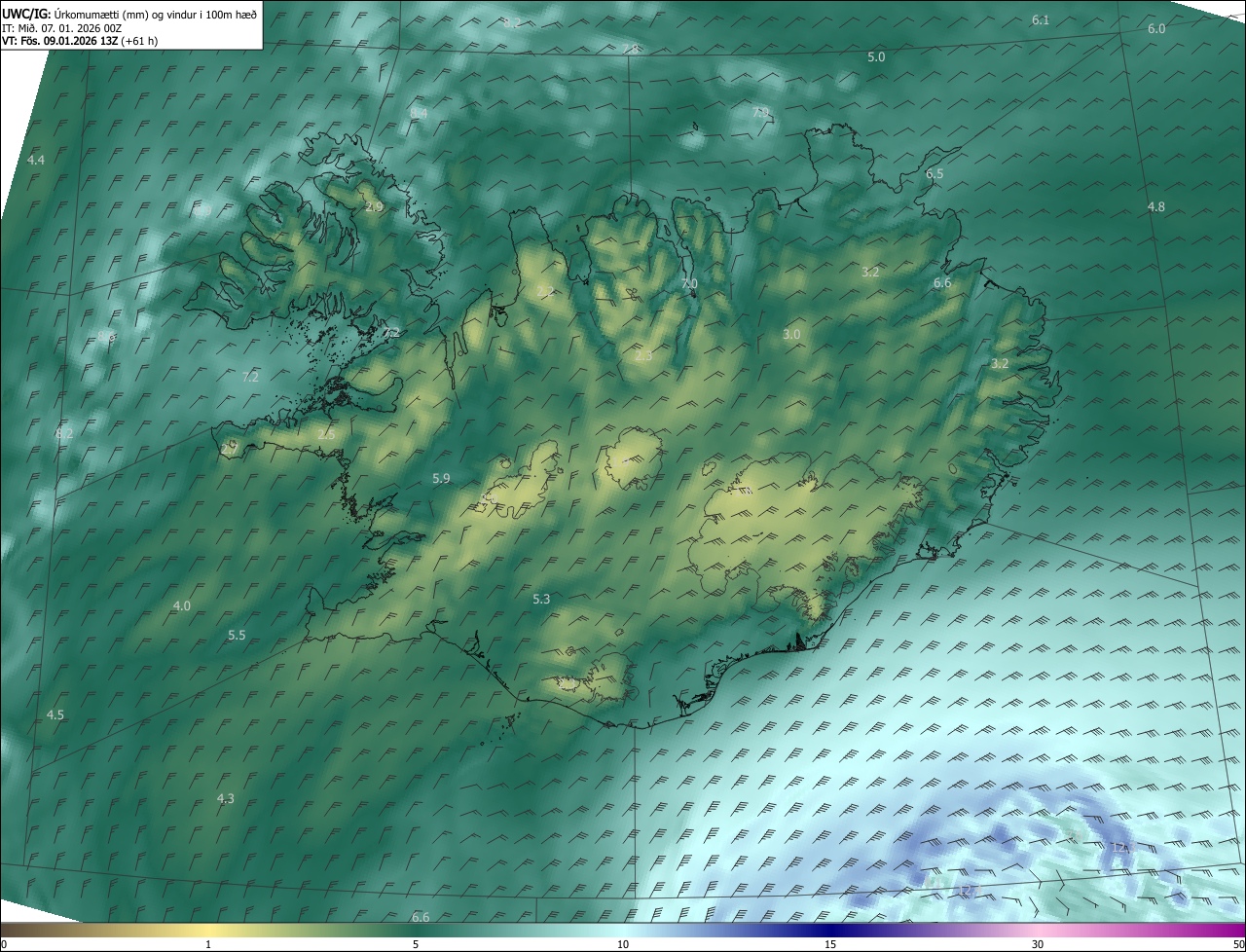Click the 2.5 value on the map
The image size is (1246, 952).
click(x=326, y=435)
